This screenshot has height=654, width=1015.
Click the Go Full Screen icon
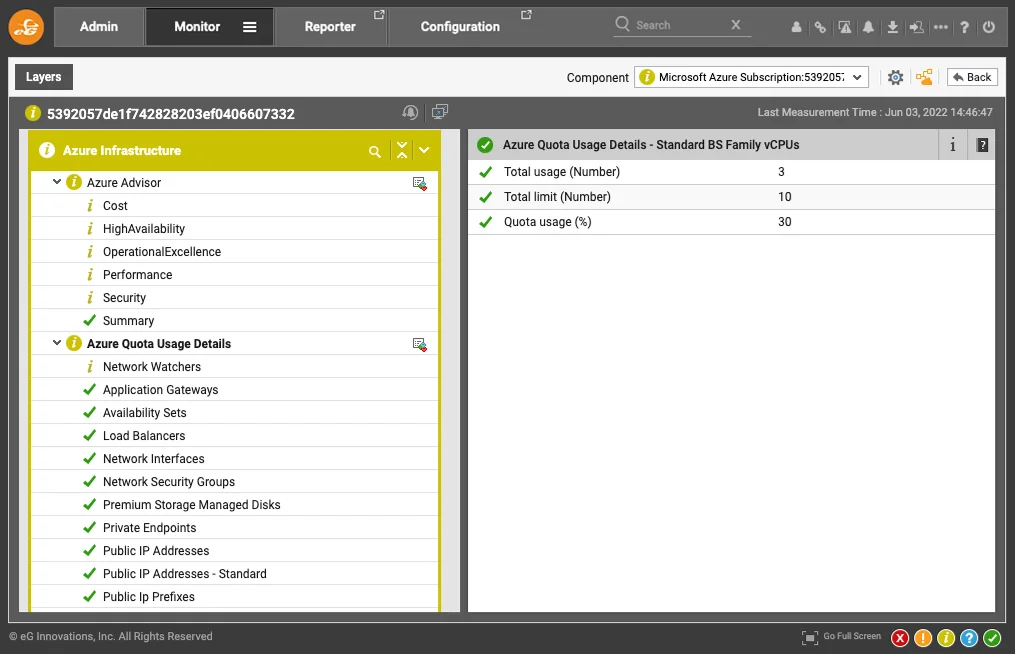click(x=810, y=638)
